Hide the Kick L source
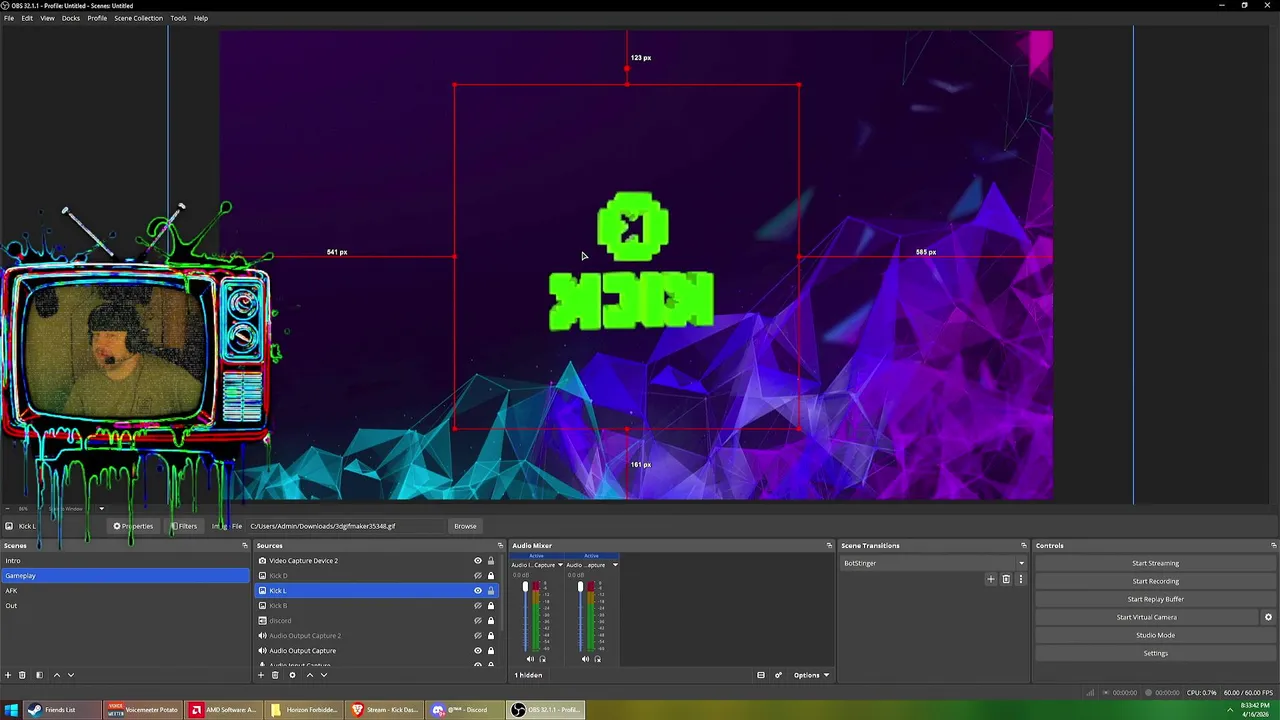Image resolution: width=1280 pixels, height=720 pixels. (x=477, y=591)
